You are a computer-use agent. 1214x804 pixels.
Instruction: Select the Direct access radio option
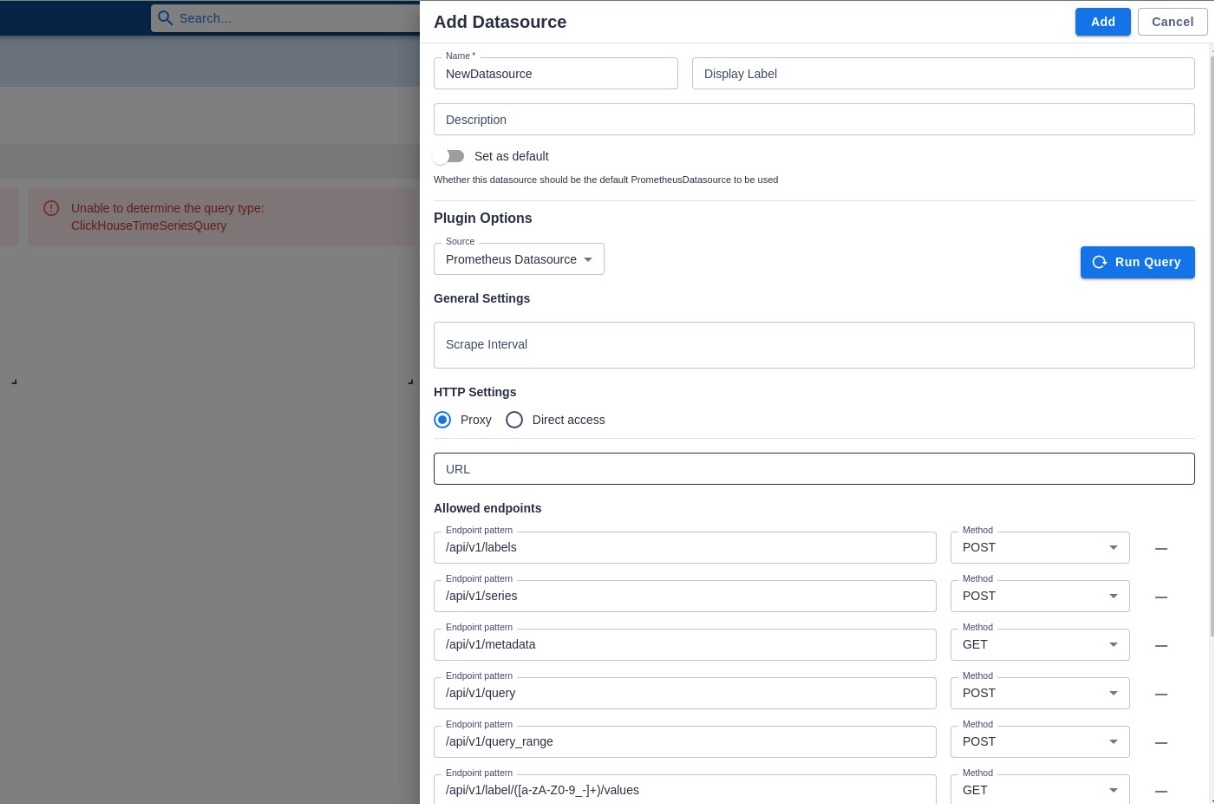click(514, 420)
